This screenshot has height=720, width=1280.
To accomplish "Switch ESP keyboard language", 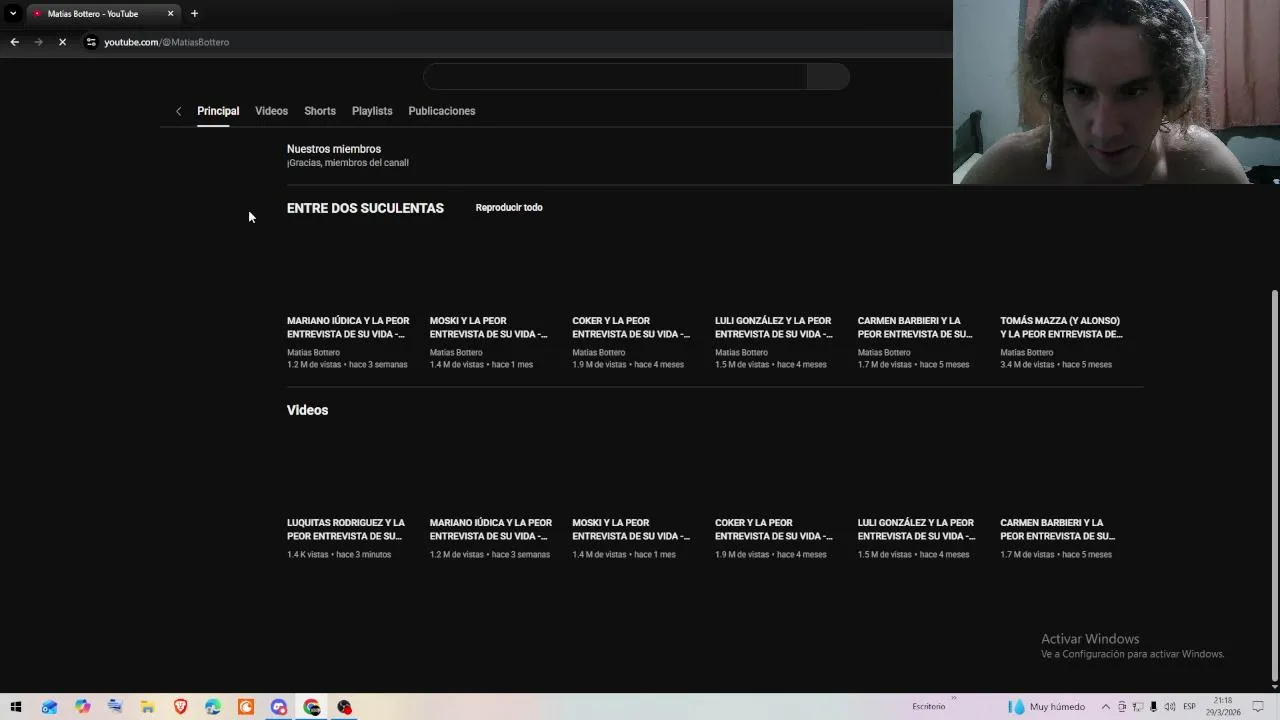I will click(1189, 707).
